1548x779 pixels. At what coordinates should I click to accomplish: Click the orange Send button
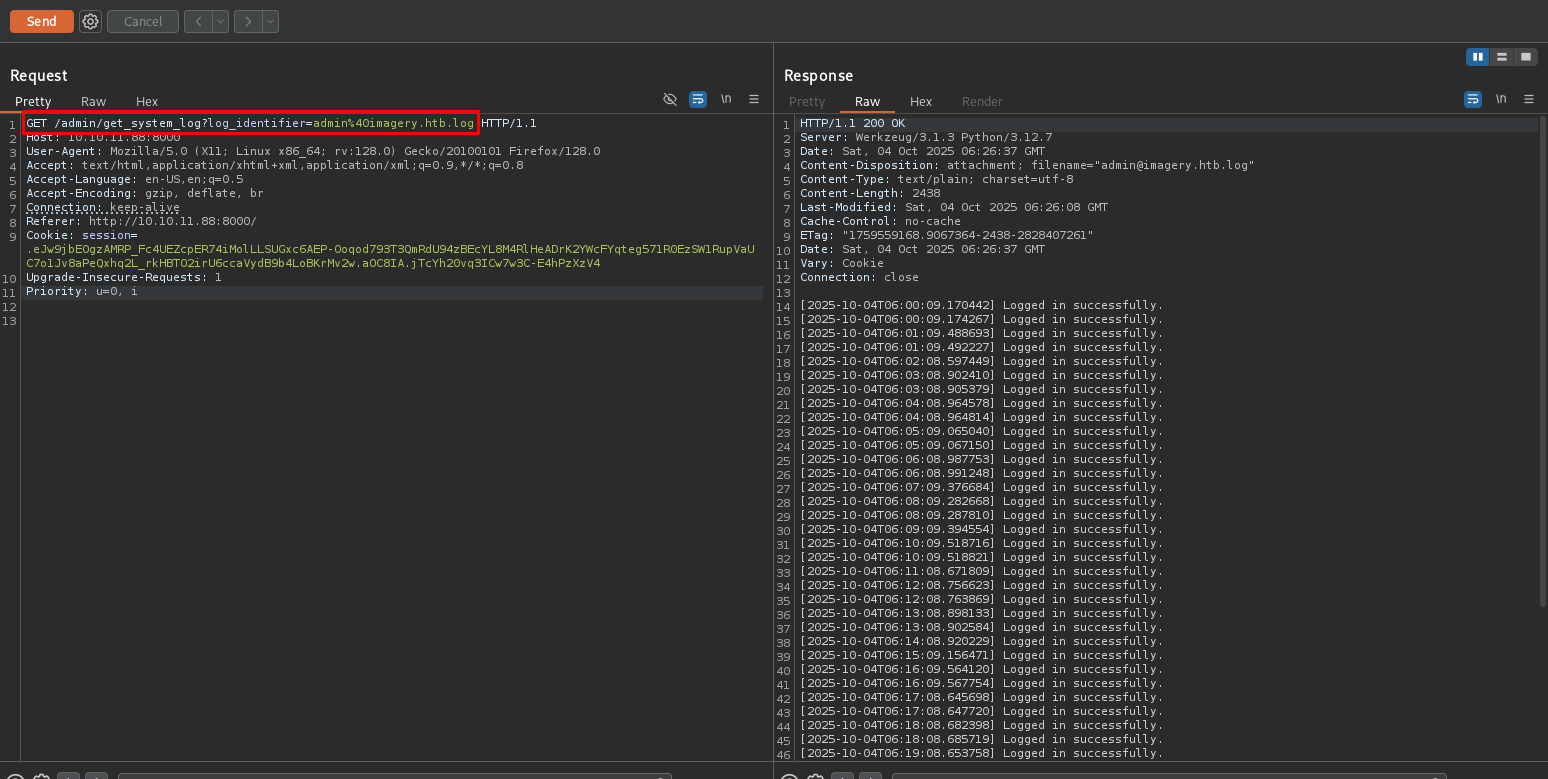click(x=41, y=21)
